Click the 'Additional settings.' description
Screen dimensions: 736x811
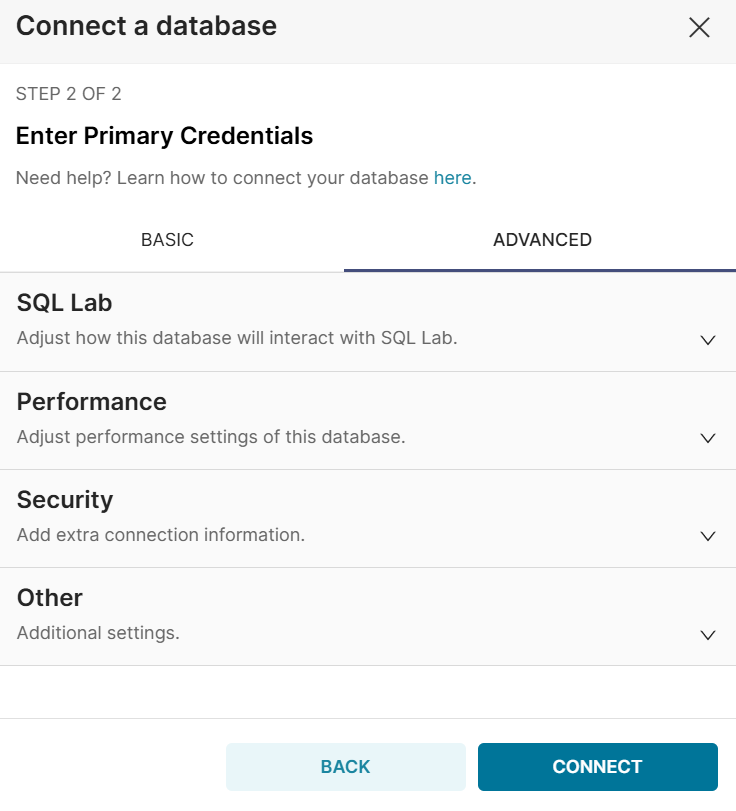98,633
